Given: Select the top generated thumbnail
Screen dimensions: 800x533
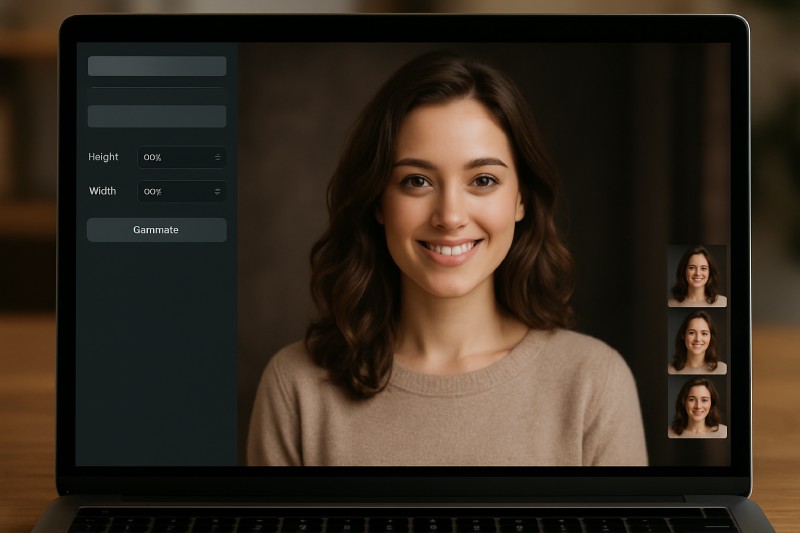Looking at the screenshot, I should [x=697, y=275].
